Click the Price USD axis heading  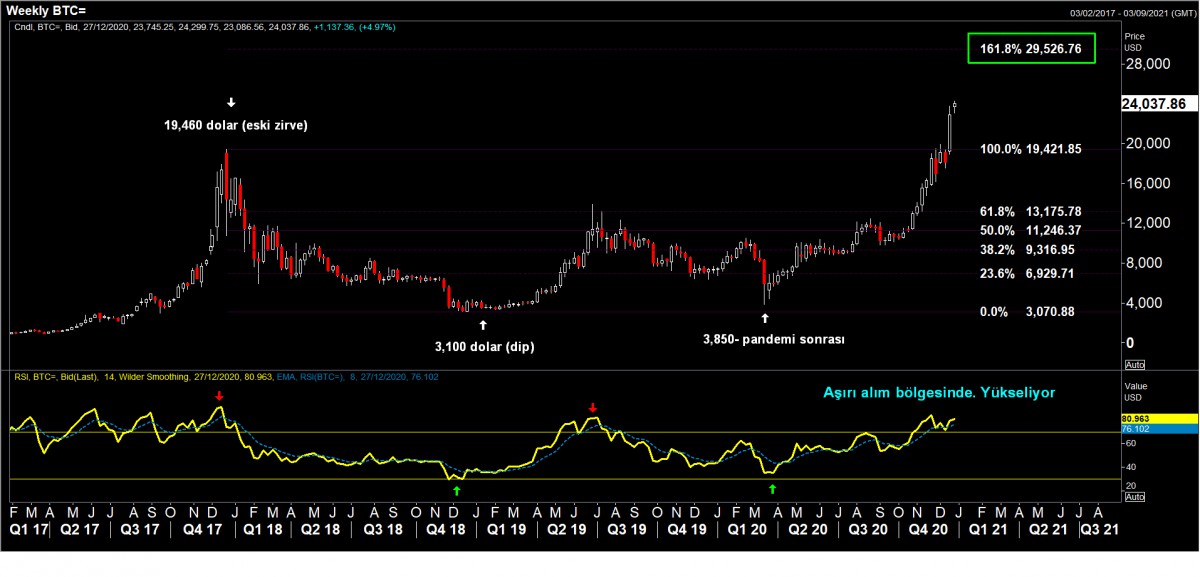[x=1134, y=40]
